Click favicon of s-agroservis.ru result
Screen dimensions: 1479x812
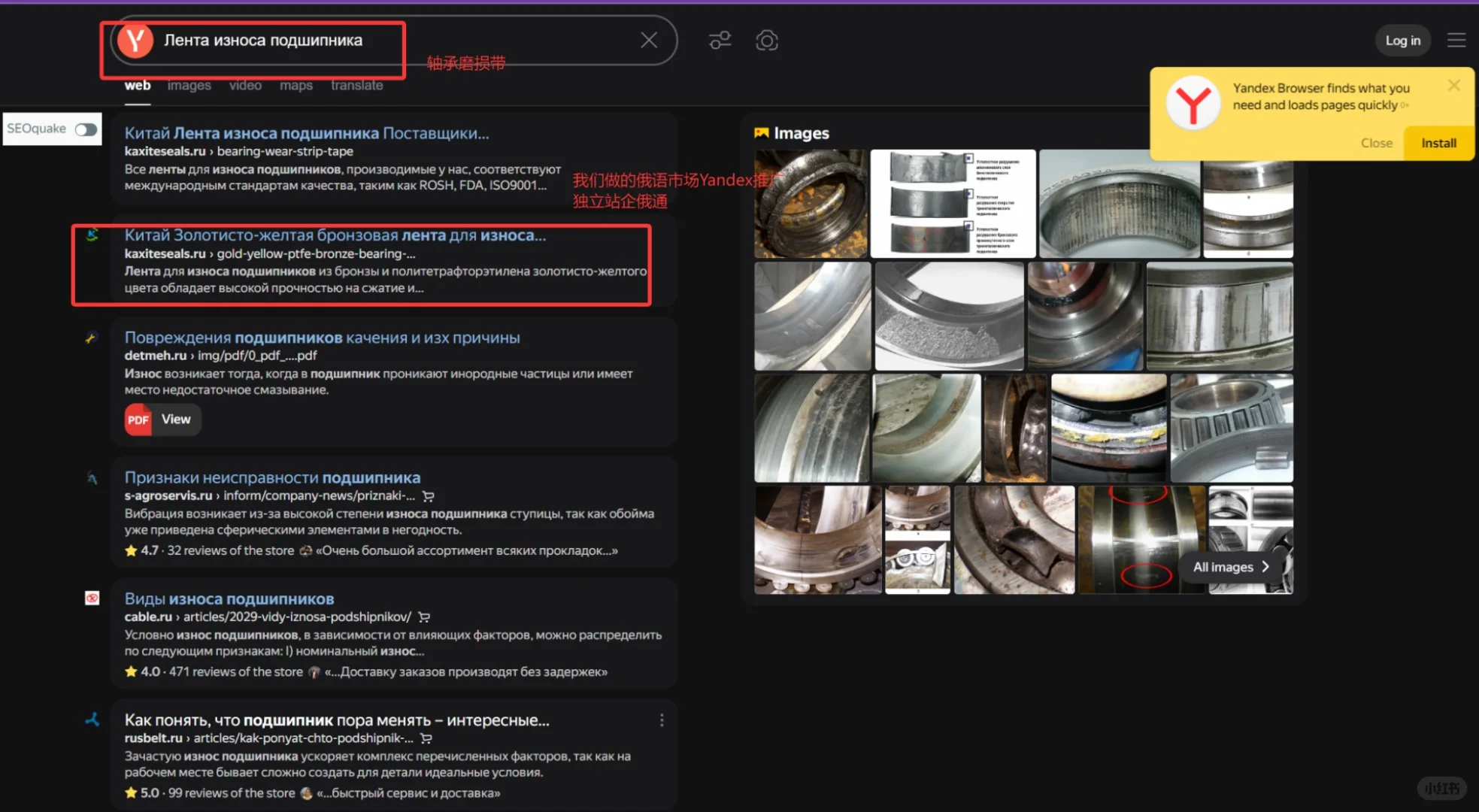(x=92, y=478)
